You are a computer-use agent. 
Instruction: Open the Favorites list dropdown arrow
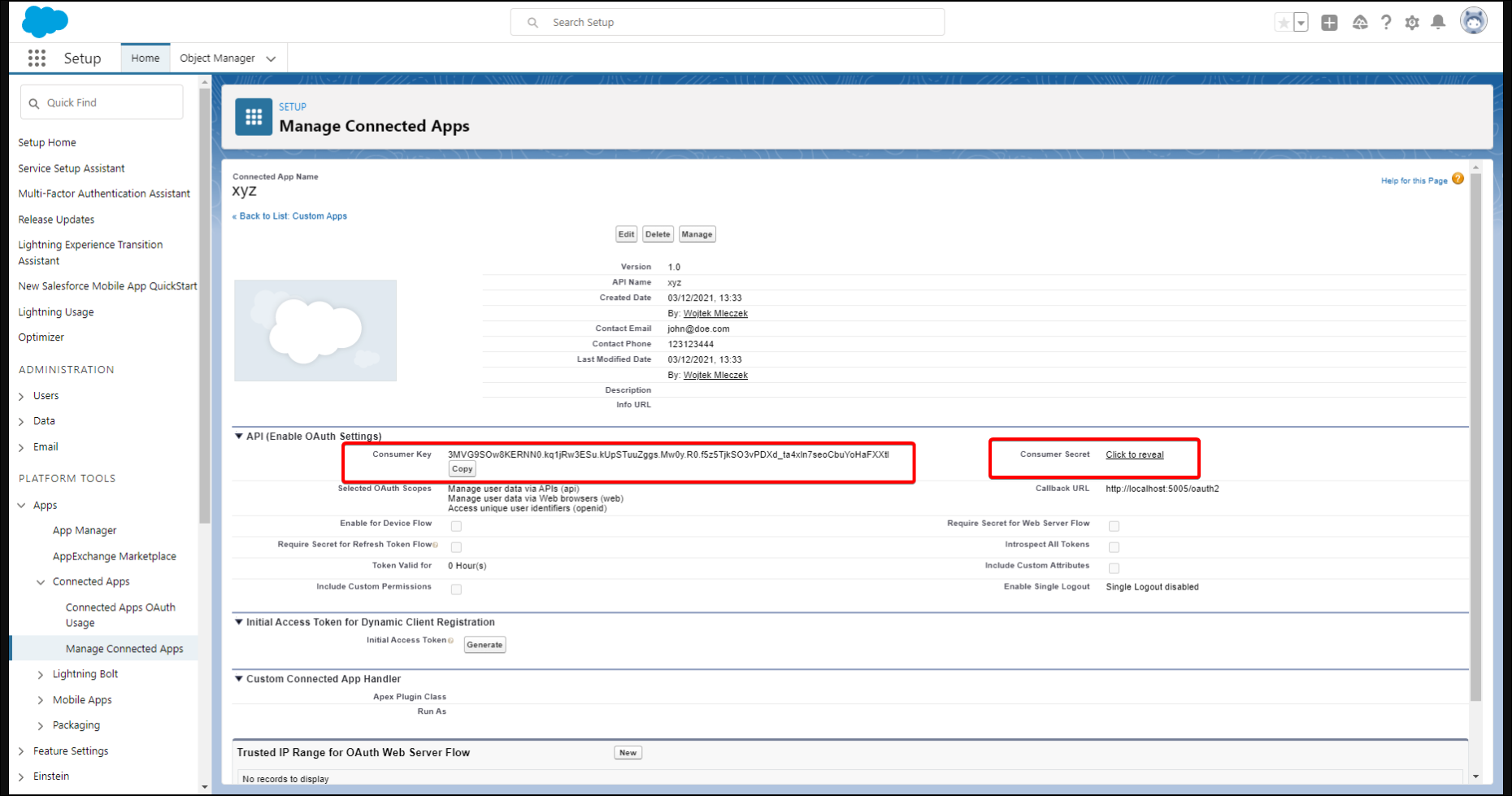pos(1301,23)
